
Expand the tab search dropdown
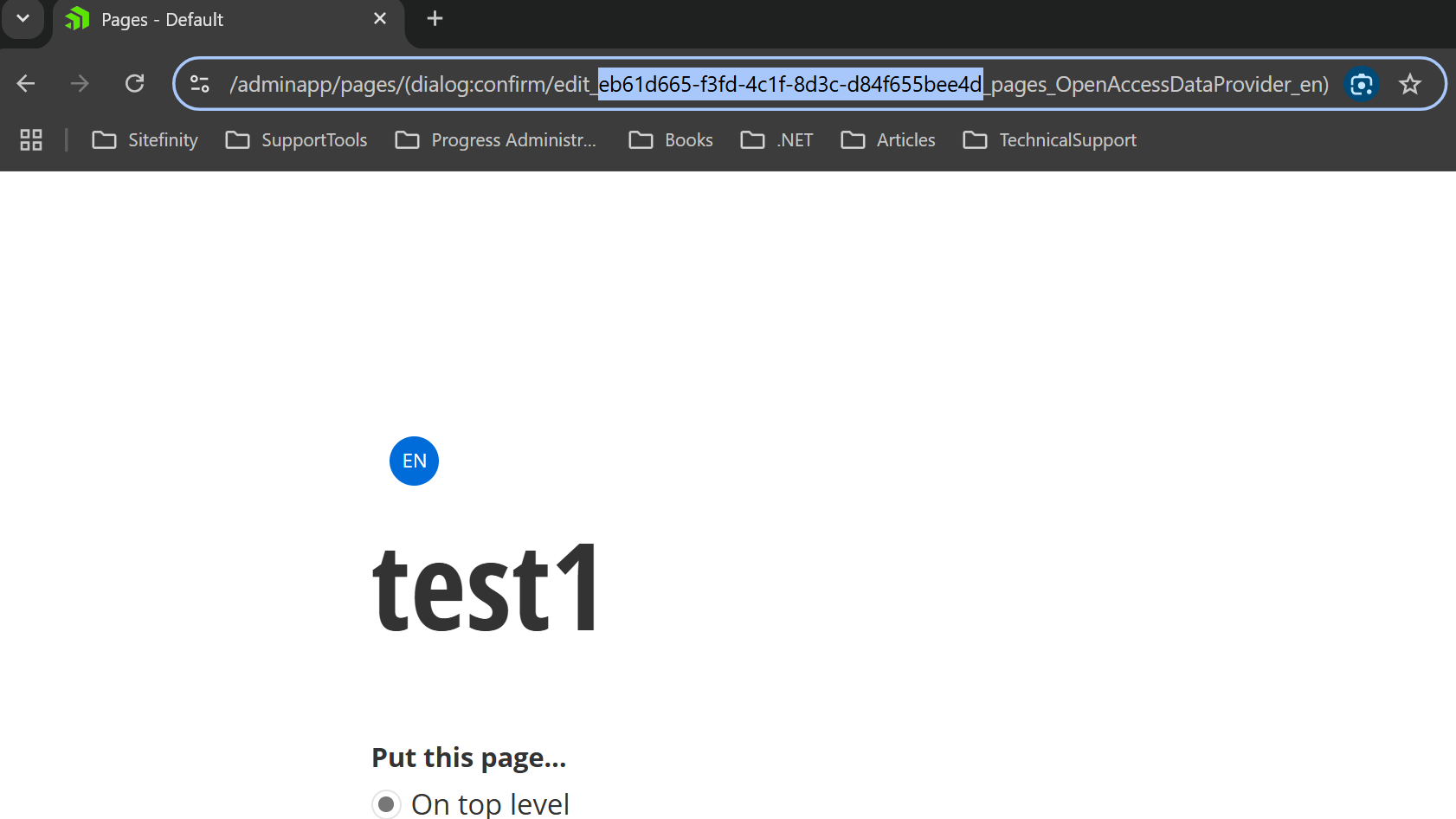[23, 18]
